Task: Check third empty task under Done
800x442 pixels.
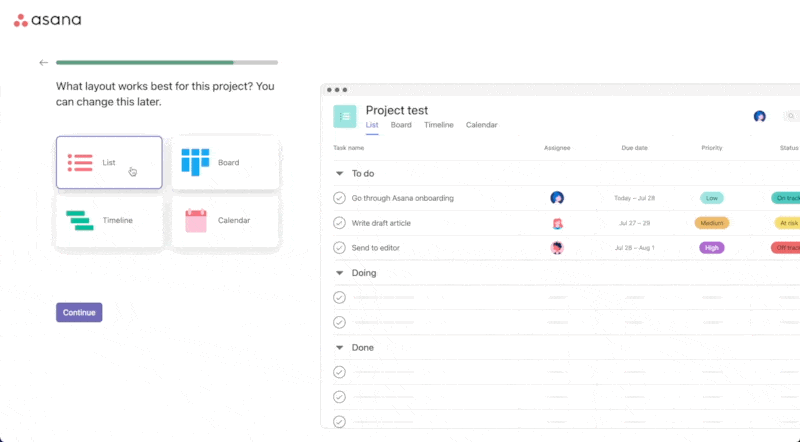Action: [x=339, y=422]
